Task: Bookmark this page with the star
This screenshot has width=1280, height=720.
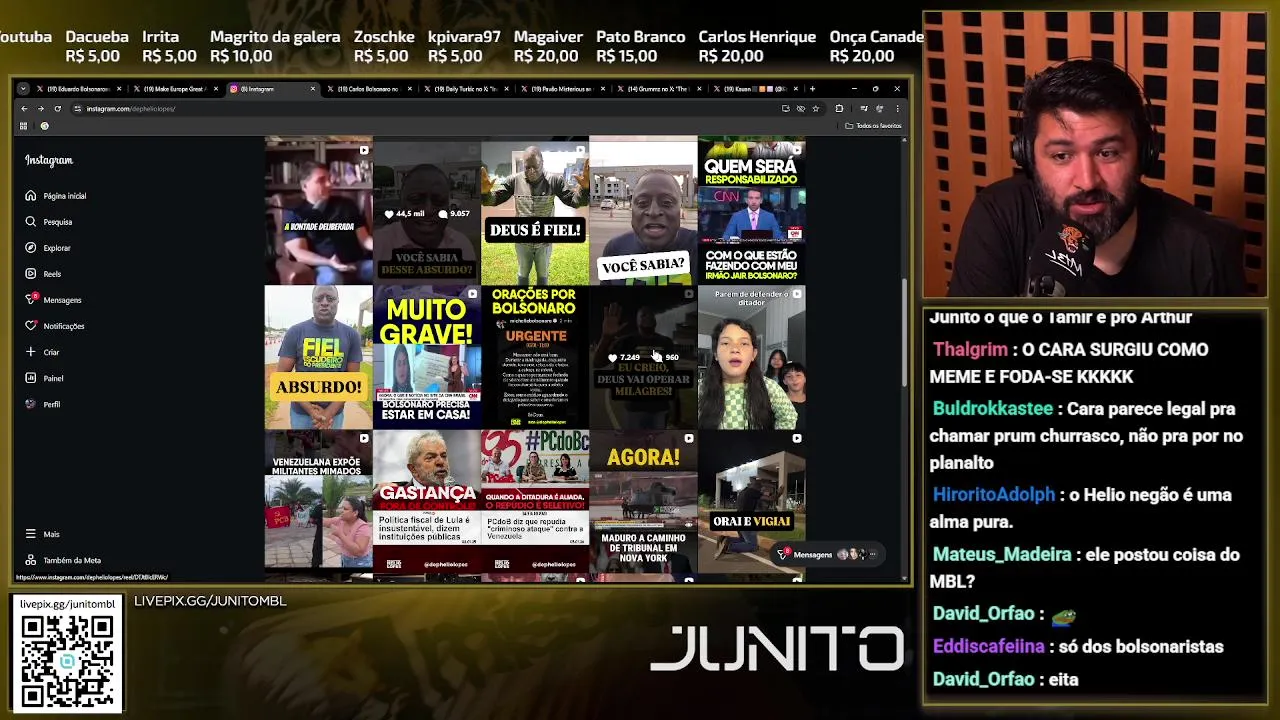Action: click(816, 108)
